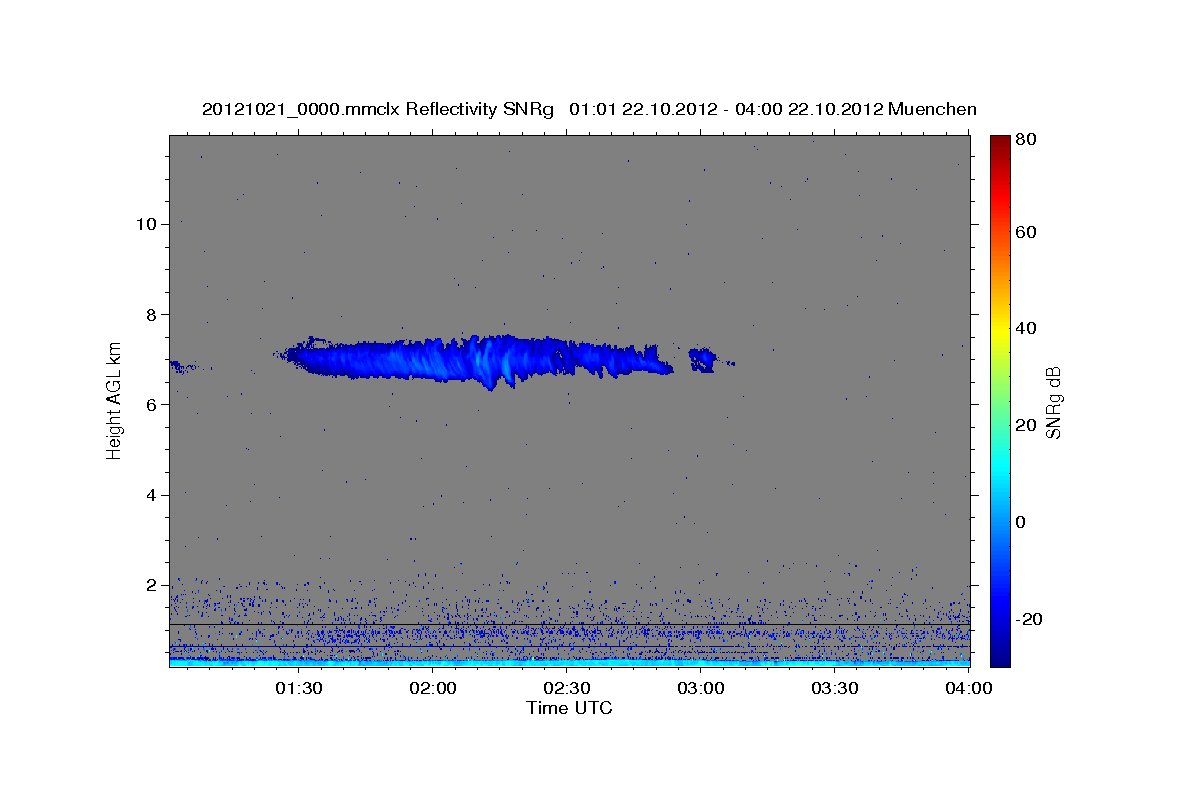Click the colorbar value 0
Screen dimensions: 1200x800
pyautogui.click(x=1023, y=522)
